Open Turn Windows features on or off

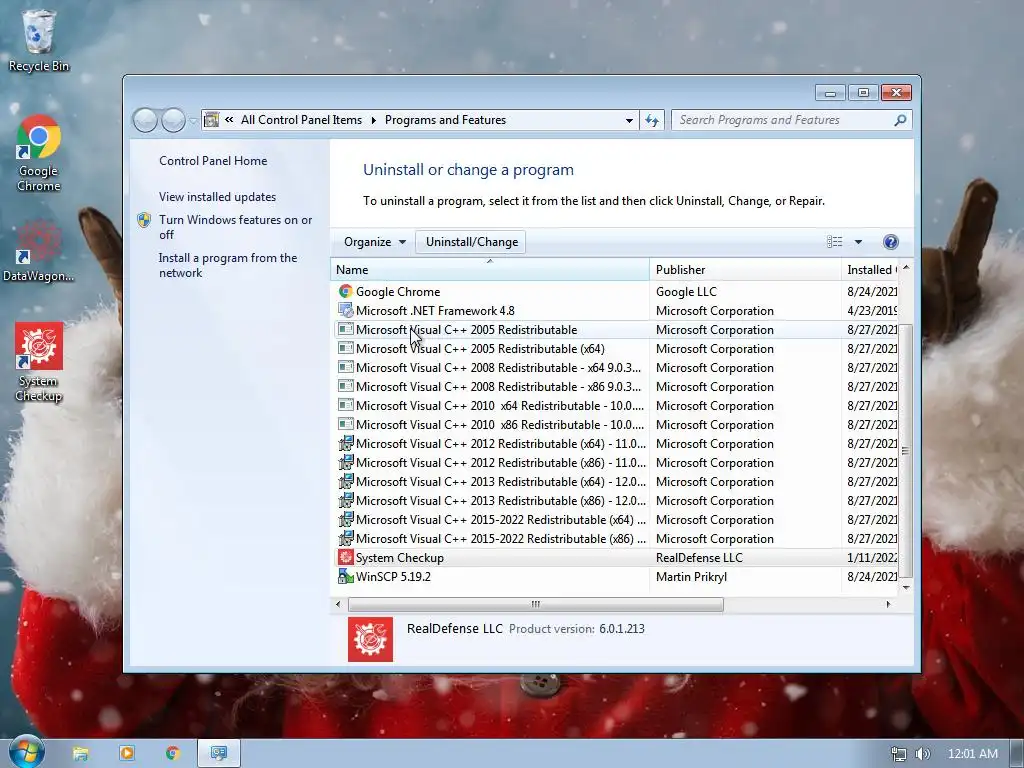click(235, 227)
